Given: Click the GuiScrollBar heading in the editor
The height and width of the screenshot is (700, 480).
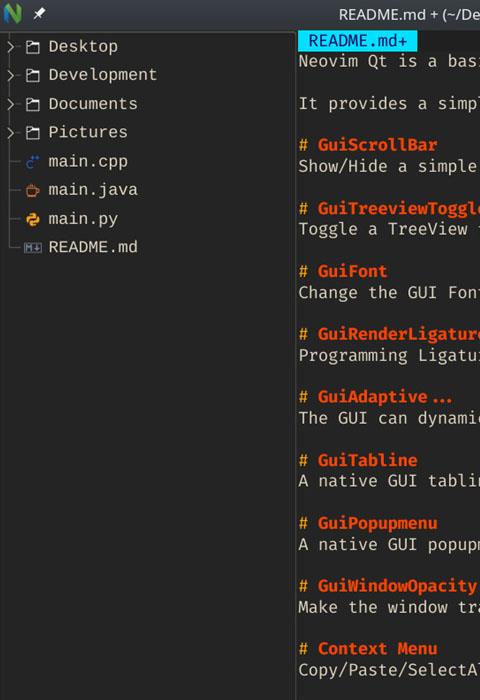Looking at the screenshot, I should 377,145.
